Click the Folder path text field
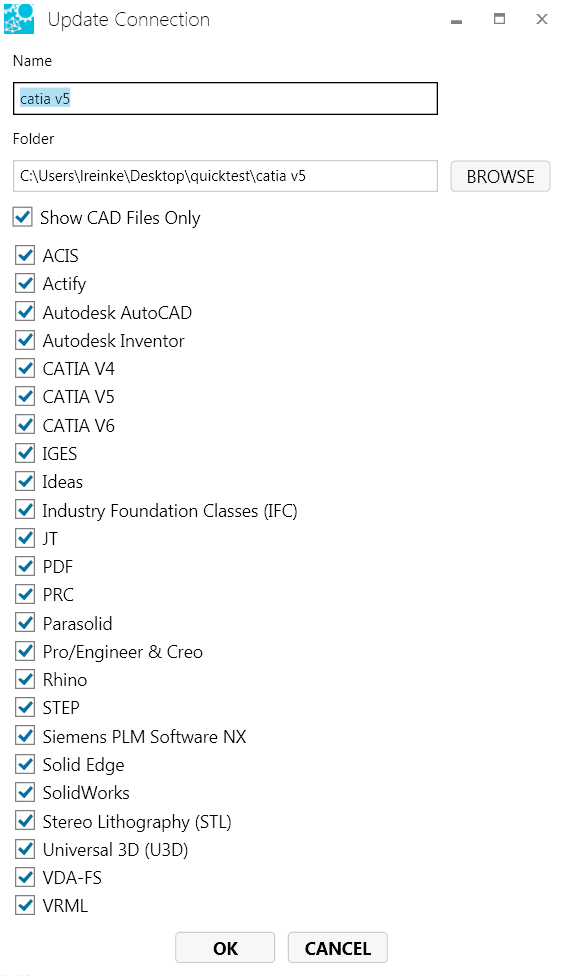The image size is (563, 976). [x=225, y=176]
